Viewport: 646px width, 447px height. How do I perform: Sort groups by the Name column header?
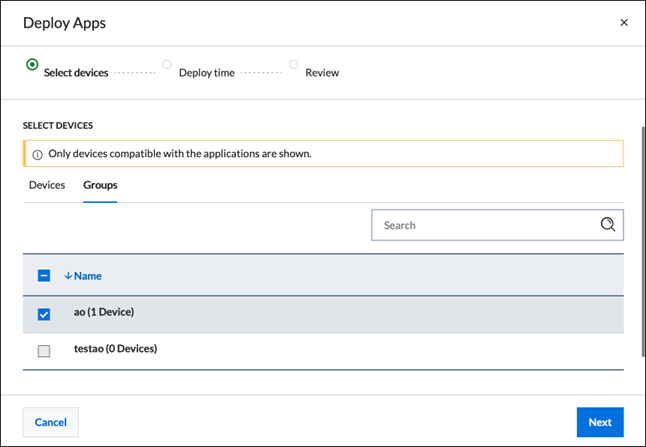[x=88, y=276]
